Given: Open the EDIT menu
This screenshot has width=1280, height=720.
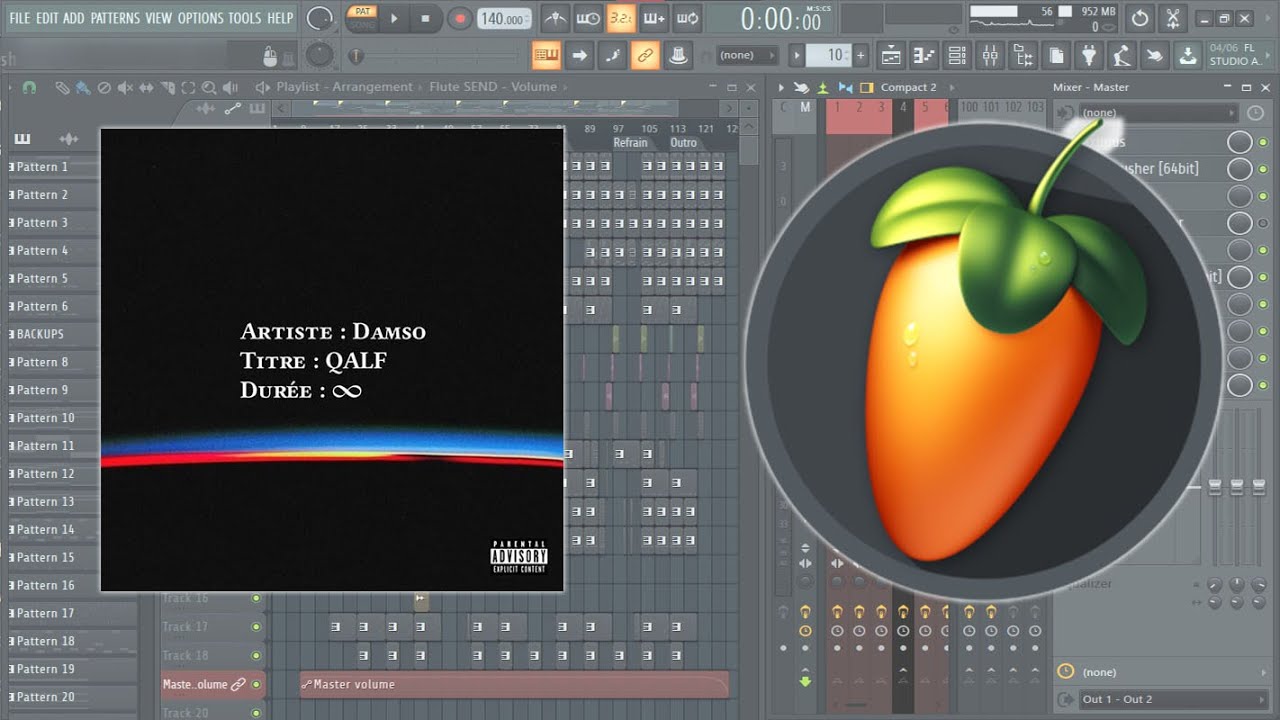Looking at the screenshot, I should point(47,18).
